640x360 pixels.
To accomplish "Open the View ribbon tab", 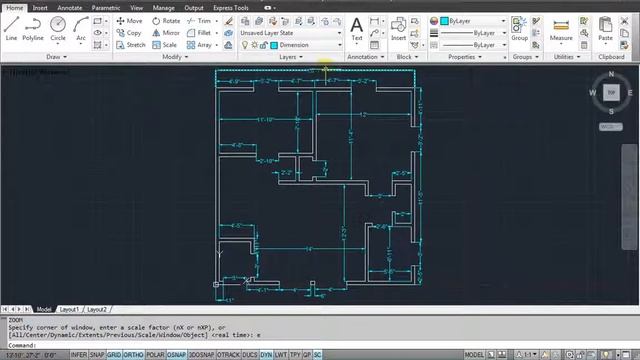I will pos(136,8).
